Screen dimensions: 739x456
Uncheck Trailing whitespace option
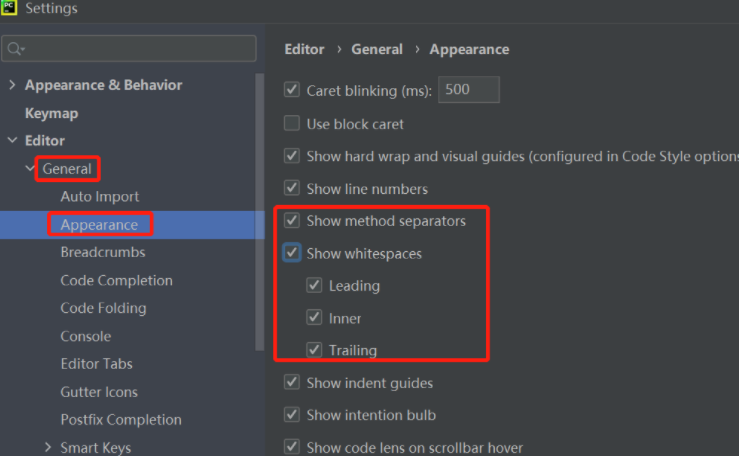click(314, 350)
